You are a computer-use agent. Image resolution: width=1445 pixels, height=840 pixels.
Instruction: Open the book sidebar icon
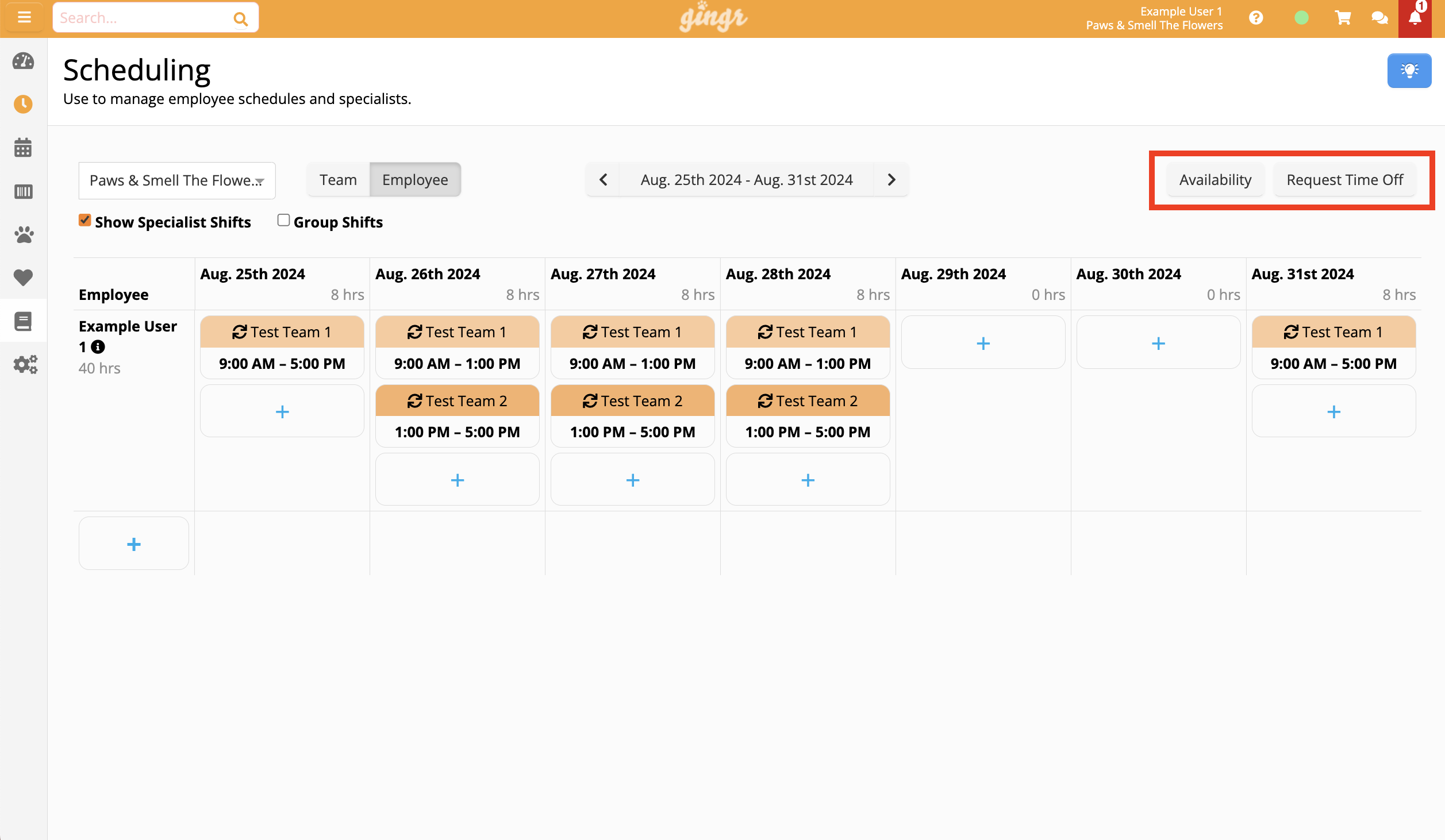(23, 321)
